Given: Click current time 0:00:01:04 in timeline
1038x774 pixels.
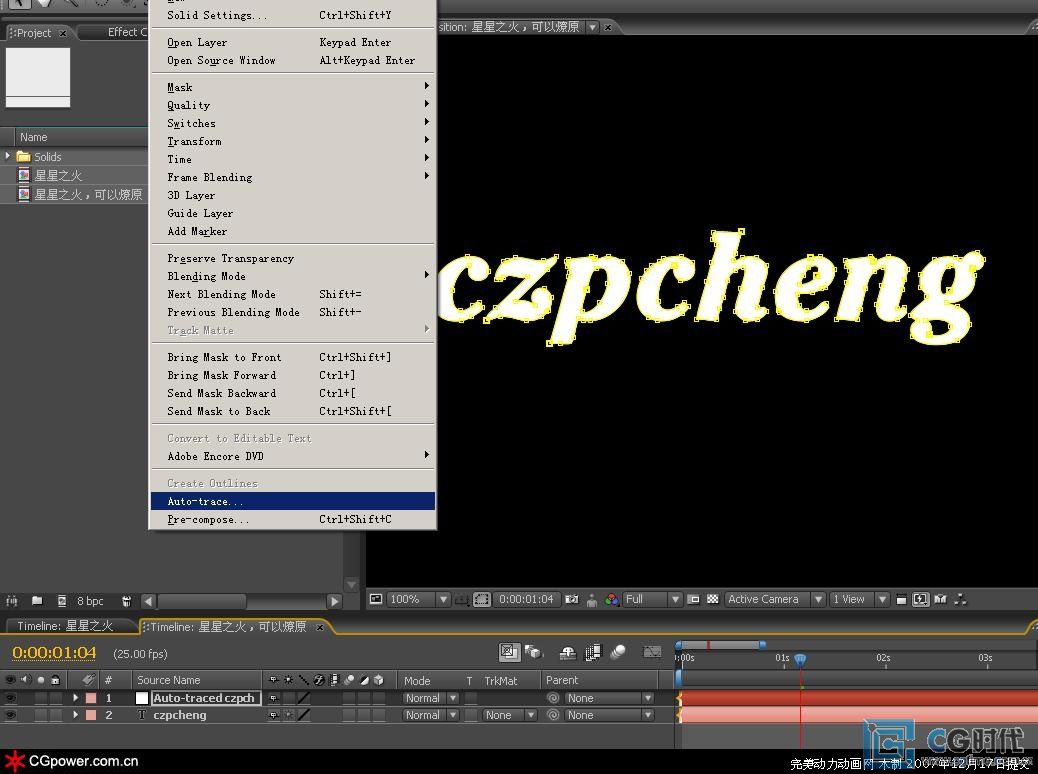Looking at the screenshot, I should [x=54, y=653].
